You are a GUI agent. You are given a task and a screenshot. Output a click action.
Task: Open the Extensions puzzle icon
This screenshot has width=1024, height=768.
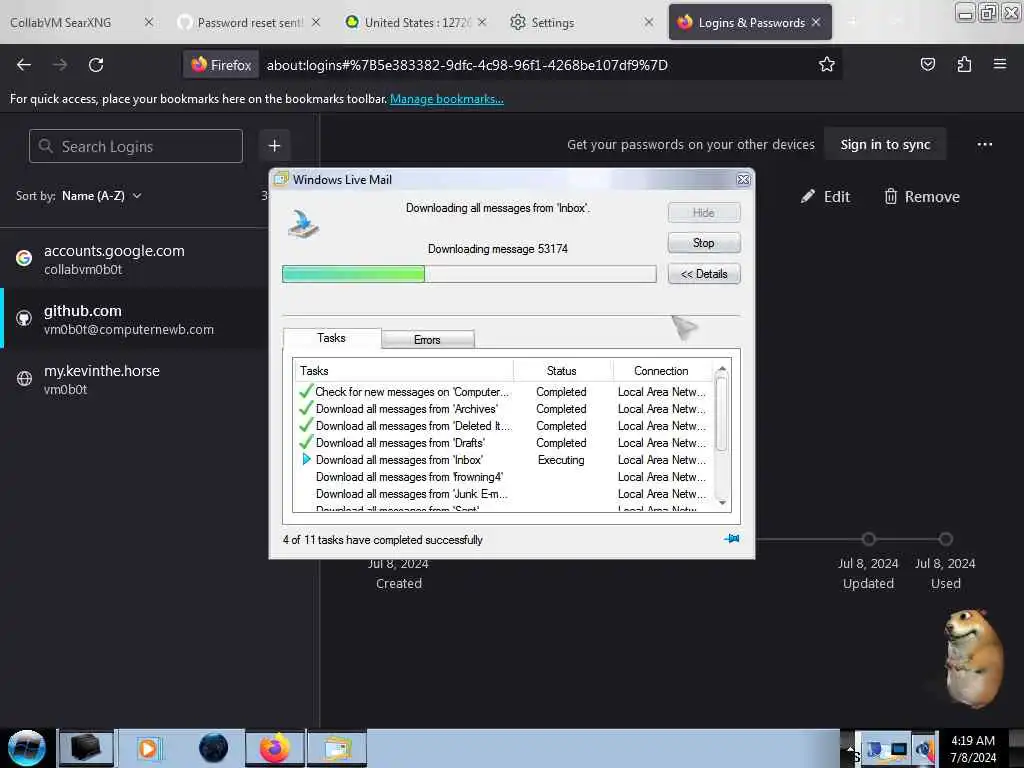(964, 64)
